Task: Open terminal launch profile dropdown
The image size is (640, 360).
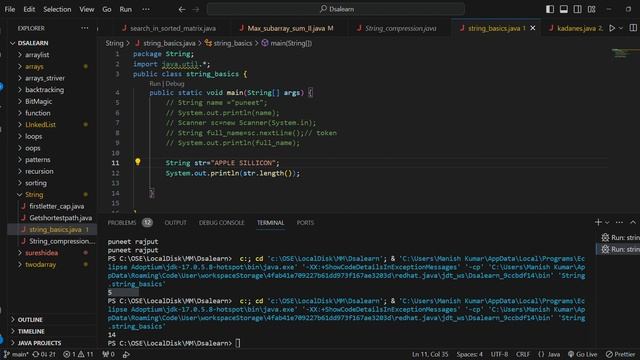Action: pyautogui.click(x=607, y=222)
